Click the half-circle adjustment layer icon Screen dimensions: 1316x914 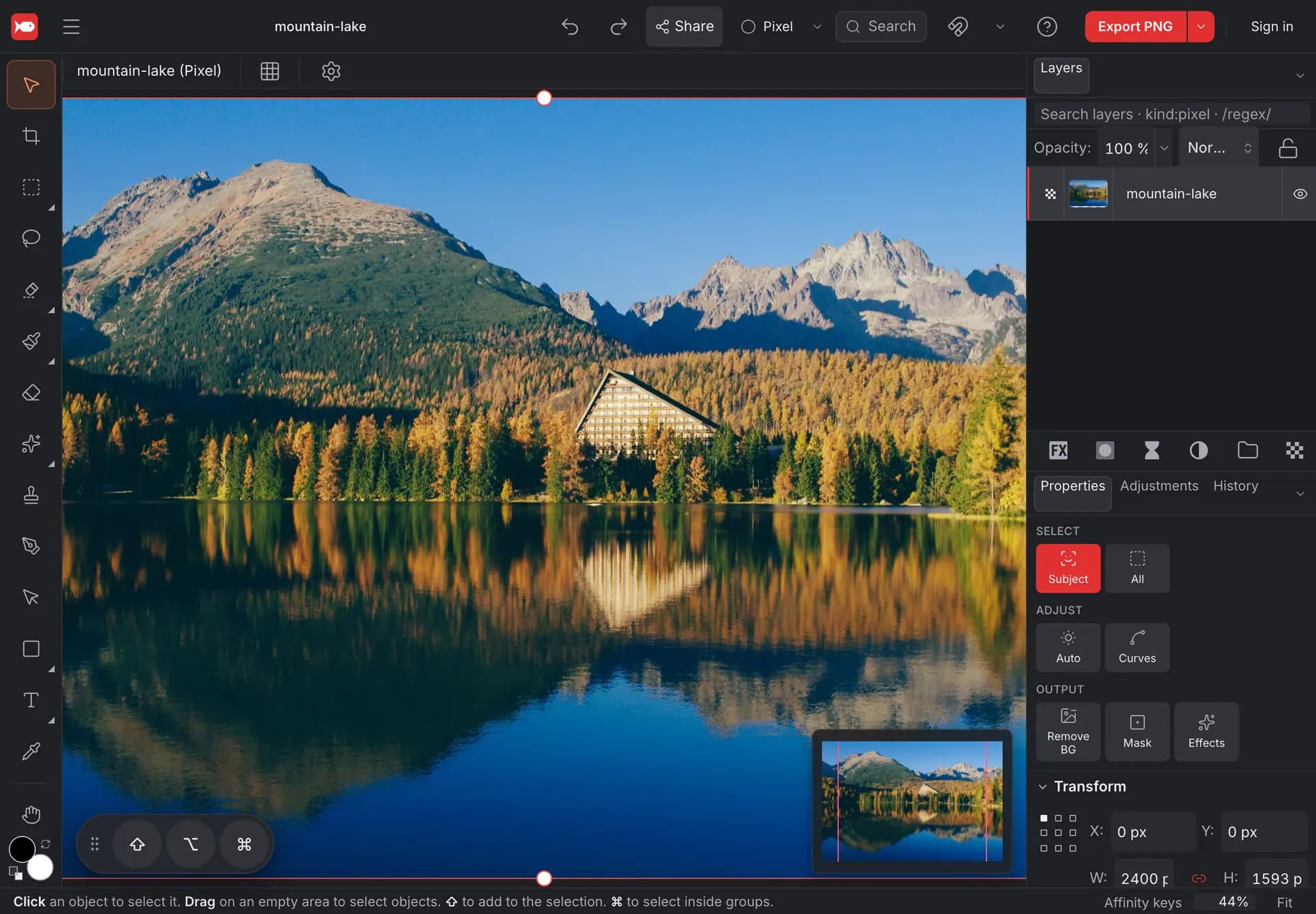coord(1199,450)
